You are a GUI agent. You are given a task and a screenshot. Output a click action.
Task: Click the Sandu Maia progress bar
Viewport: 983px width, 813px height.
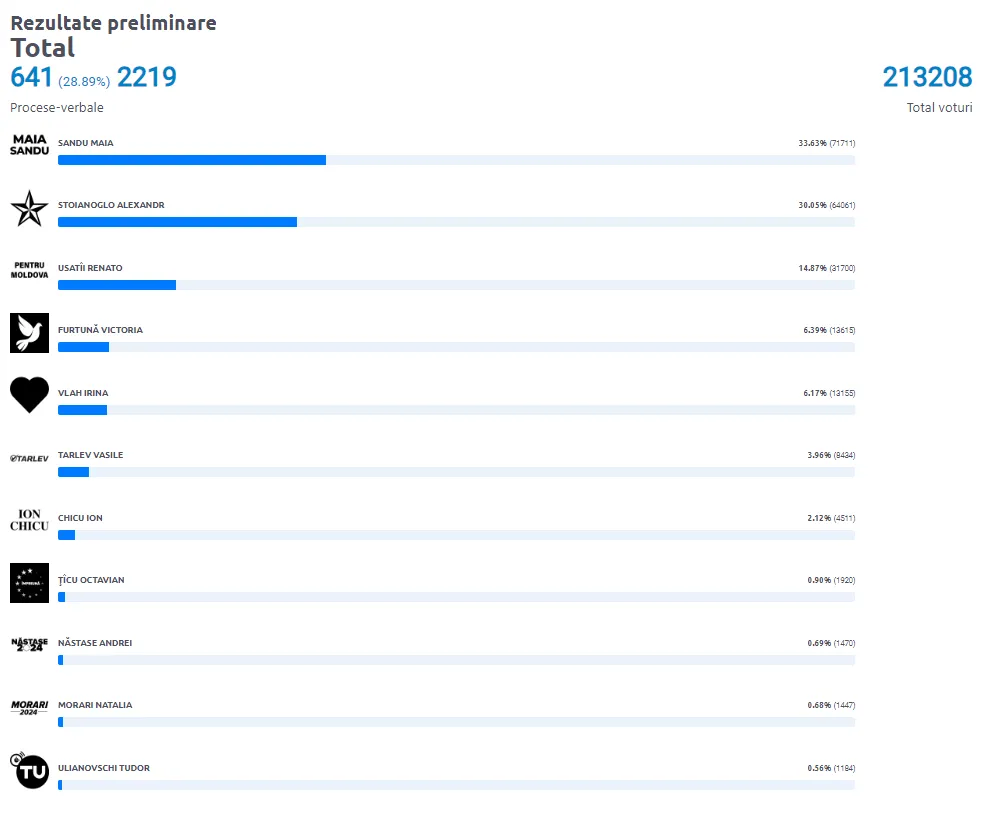pos(456,160)
